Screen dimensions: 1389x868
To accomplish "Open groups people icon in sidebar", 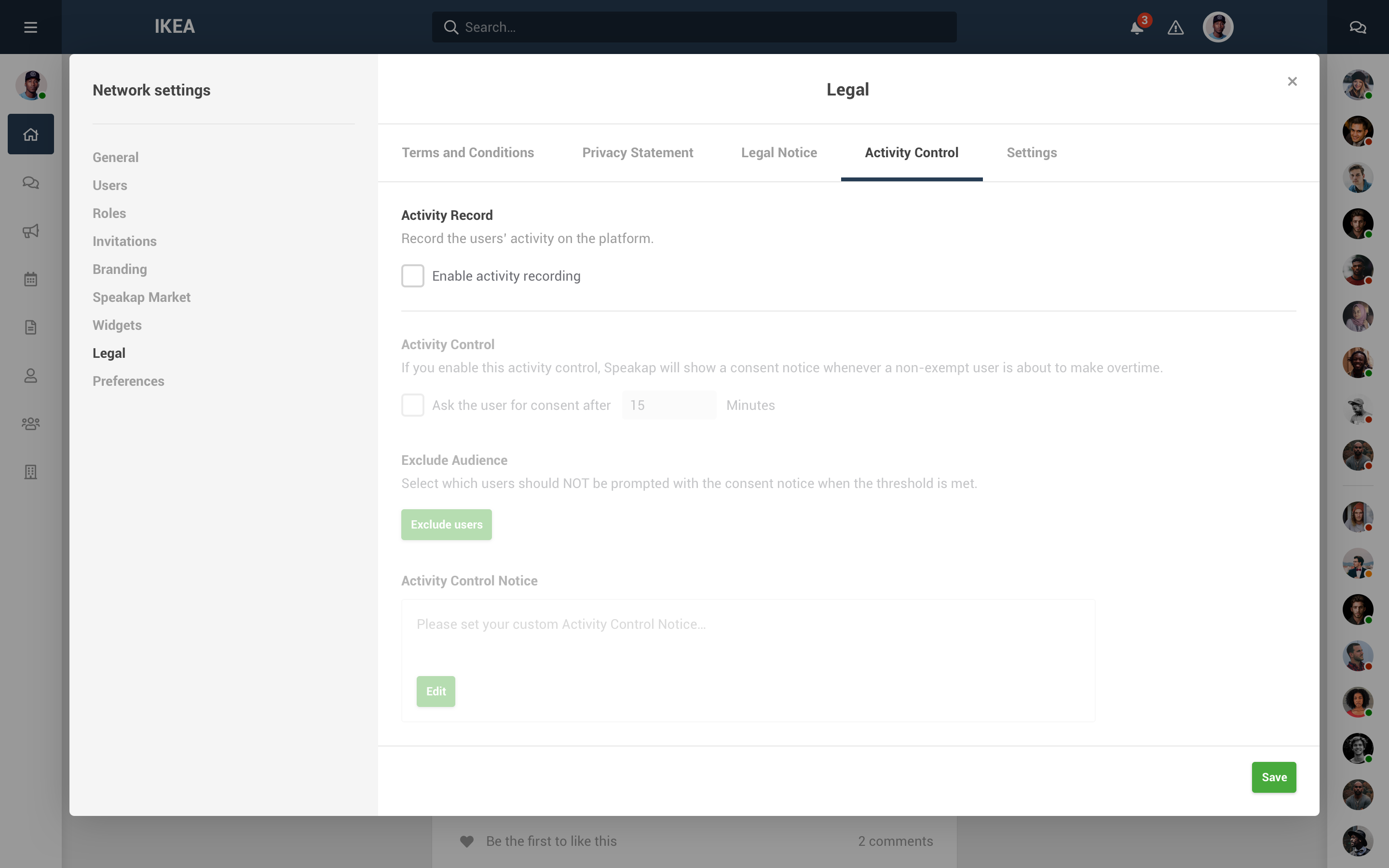I will point(30,424).
